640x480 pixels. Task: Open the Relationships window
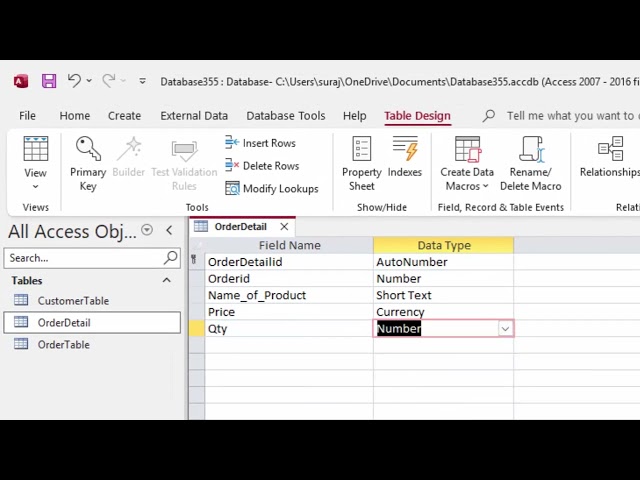[610, 157]
